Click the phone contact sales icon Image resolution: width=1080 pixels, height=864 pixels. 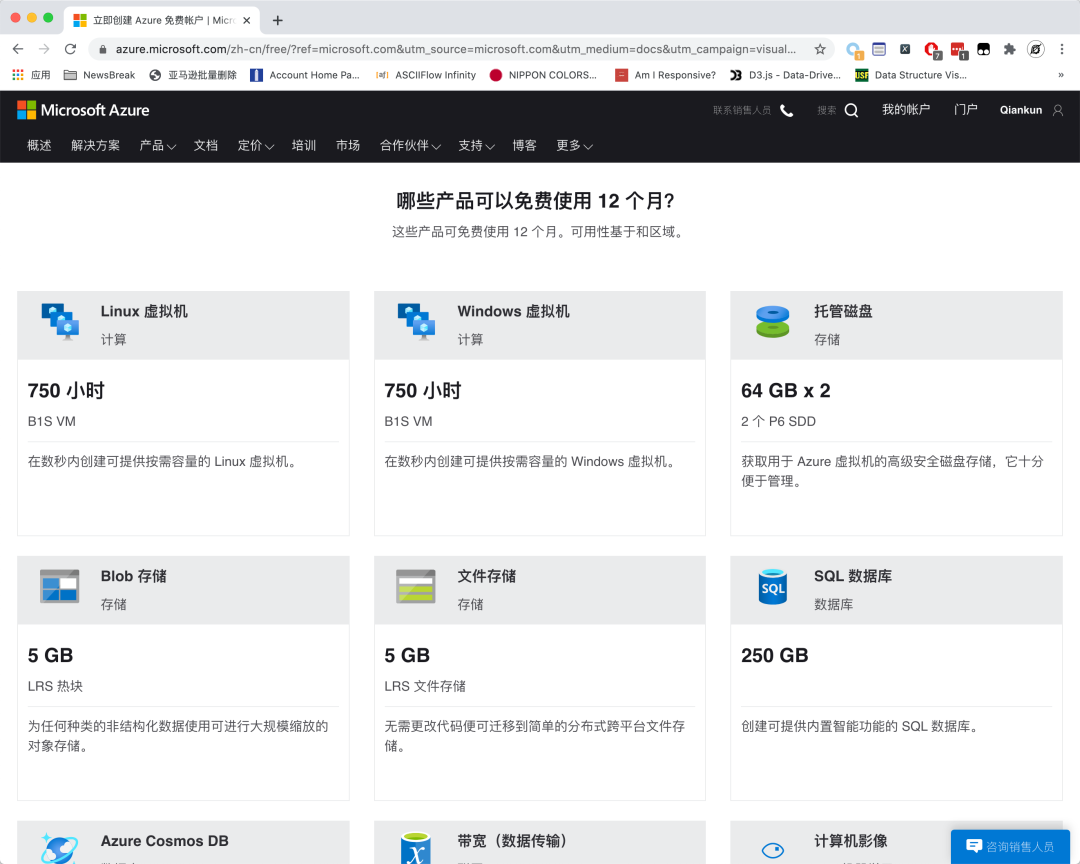click(x=787, y=110)
